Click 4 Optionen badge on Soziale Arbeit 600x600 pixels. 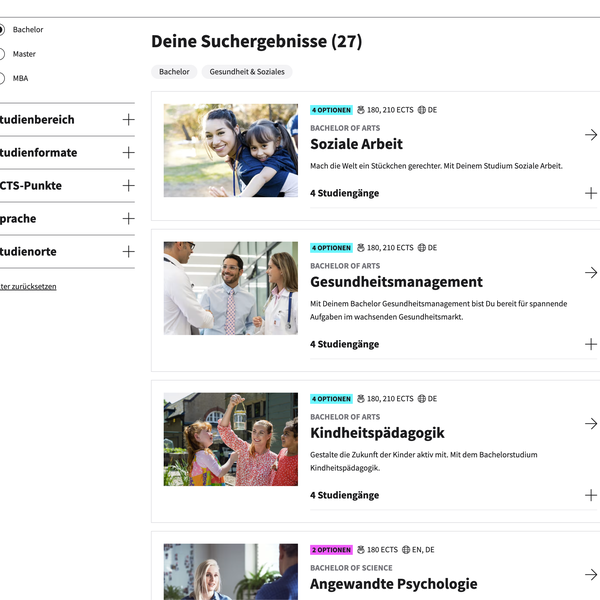click(331, 110)
